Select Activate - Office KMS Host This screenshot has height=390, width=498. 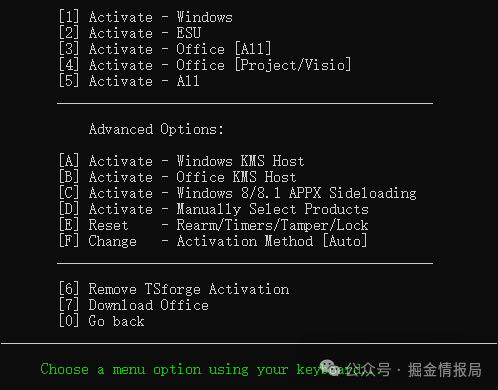(x=178, y=177)
